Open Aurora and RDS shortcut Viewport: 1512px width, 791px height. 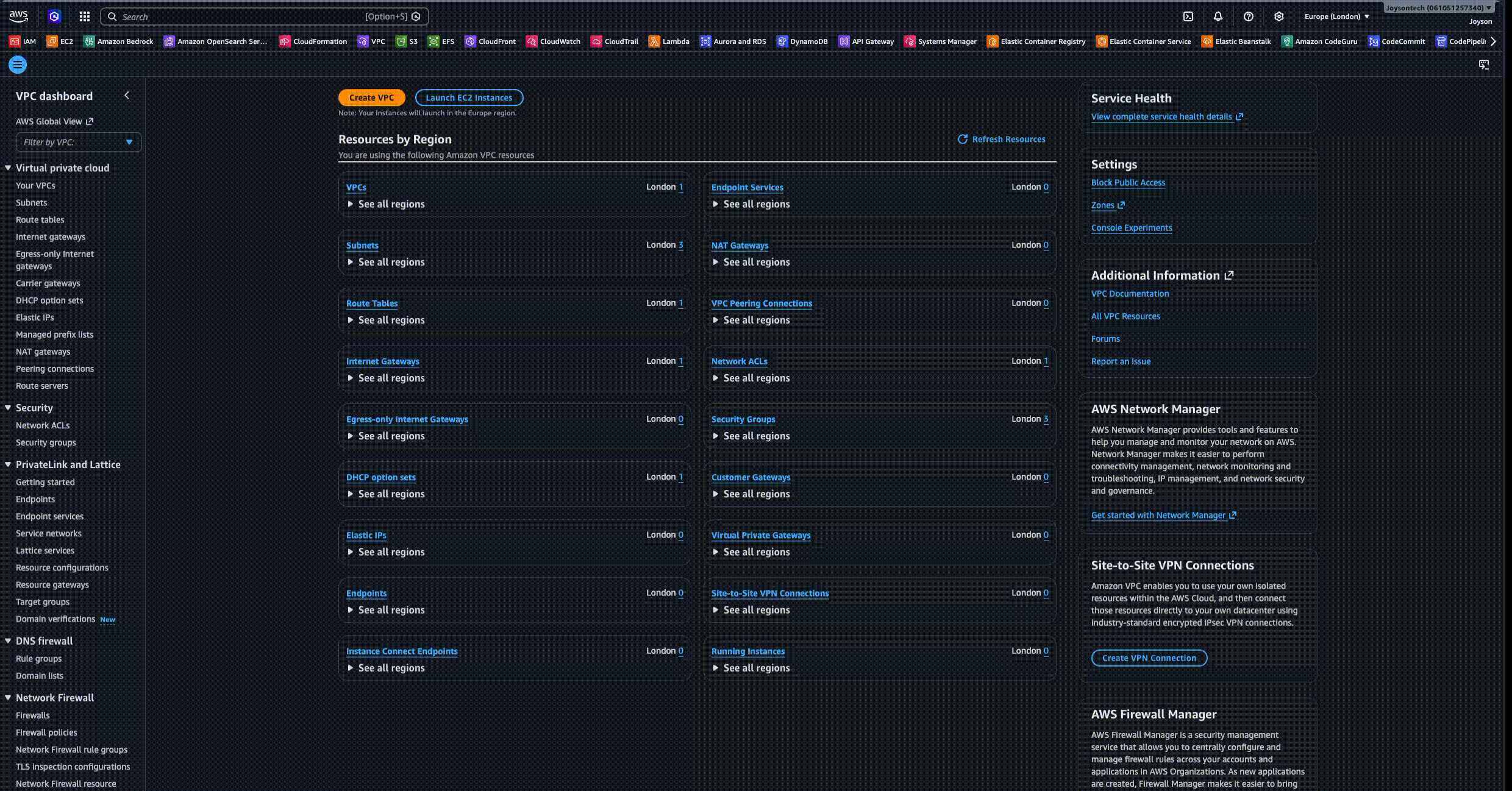[x=733, y=41]
